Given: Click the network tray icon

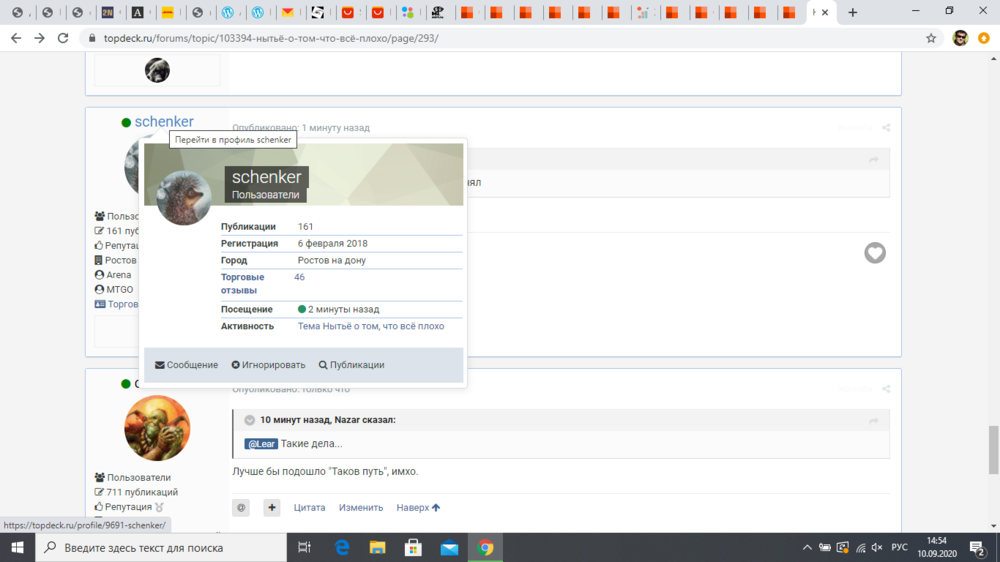Looking at the screenshot, I should [x=860, y=547].
